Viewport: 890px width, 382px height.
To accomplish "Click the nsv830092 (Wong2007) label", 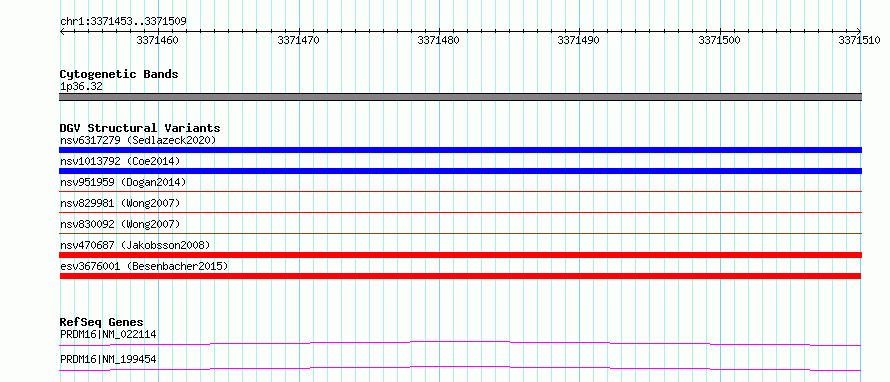I will tap(120, 224).
